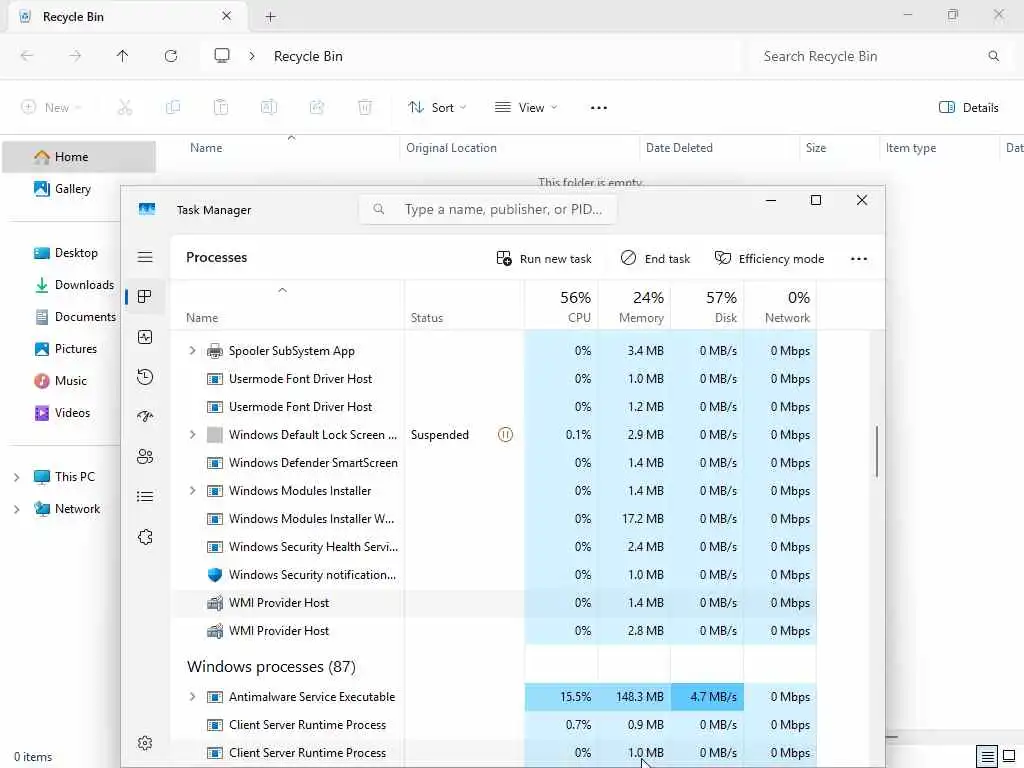Click Paste icon in Explorer toolbar
This screenshot has width=1024, height=768.
click(x=221, y=108)
